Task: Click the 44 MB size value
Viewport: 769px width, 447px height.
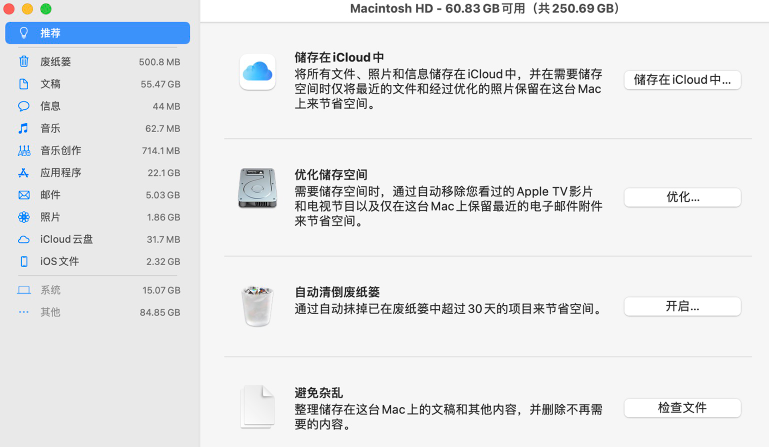Action: pyautogui.click(x=166, y=106)
